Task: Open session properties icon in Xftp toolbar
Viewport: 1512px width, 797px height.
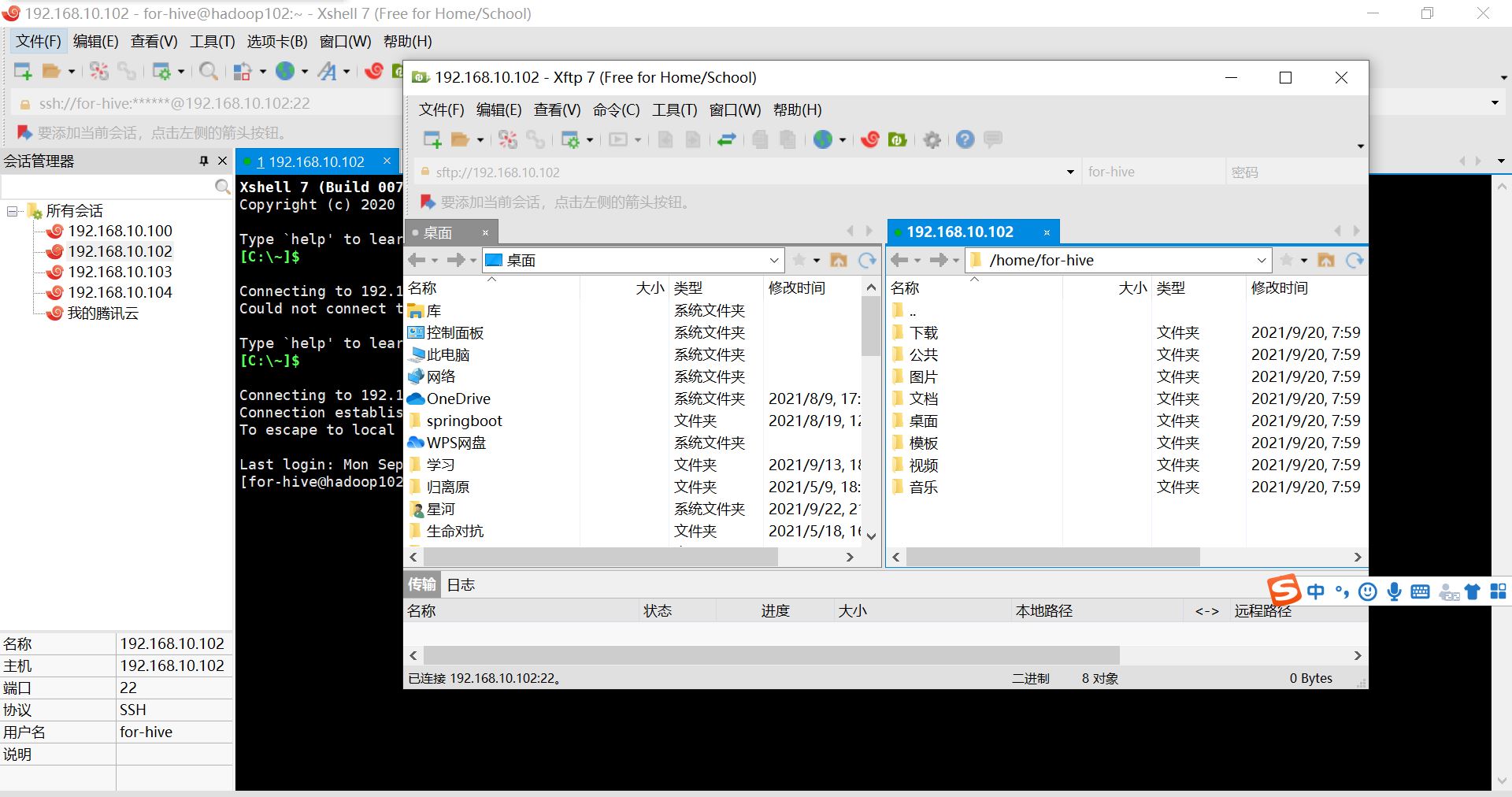Action: point(570,139)
